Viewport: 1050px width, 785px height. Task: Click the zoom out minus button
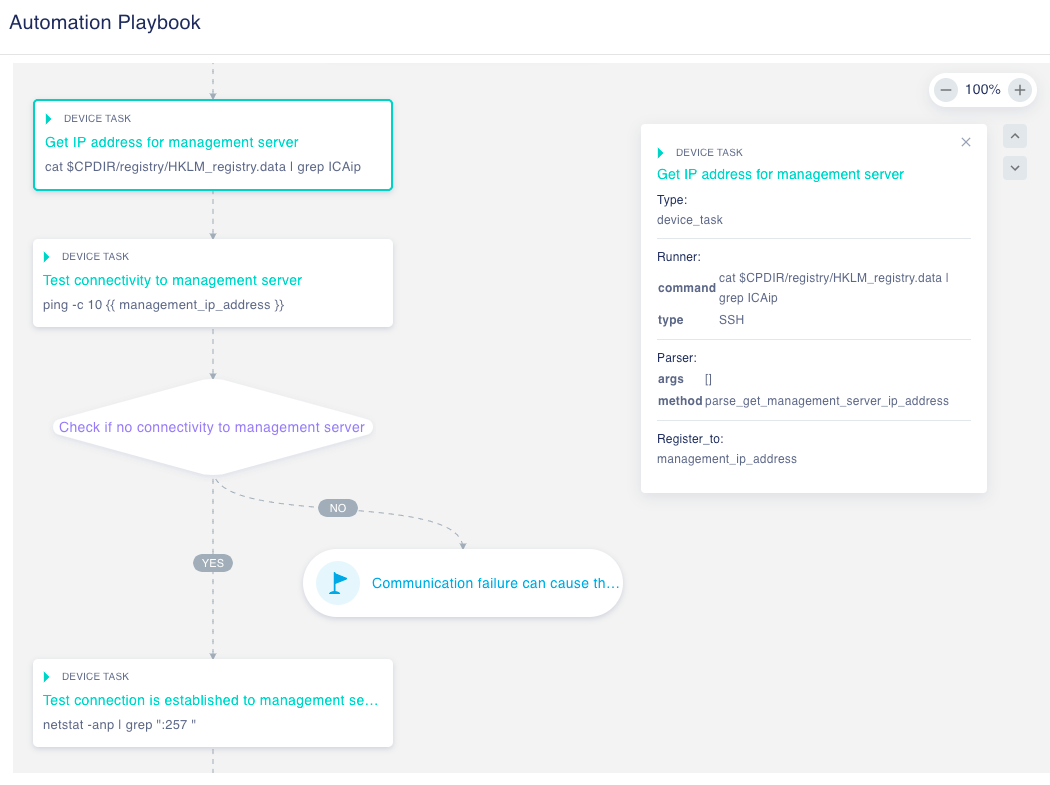[946, 90]
